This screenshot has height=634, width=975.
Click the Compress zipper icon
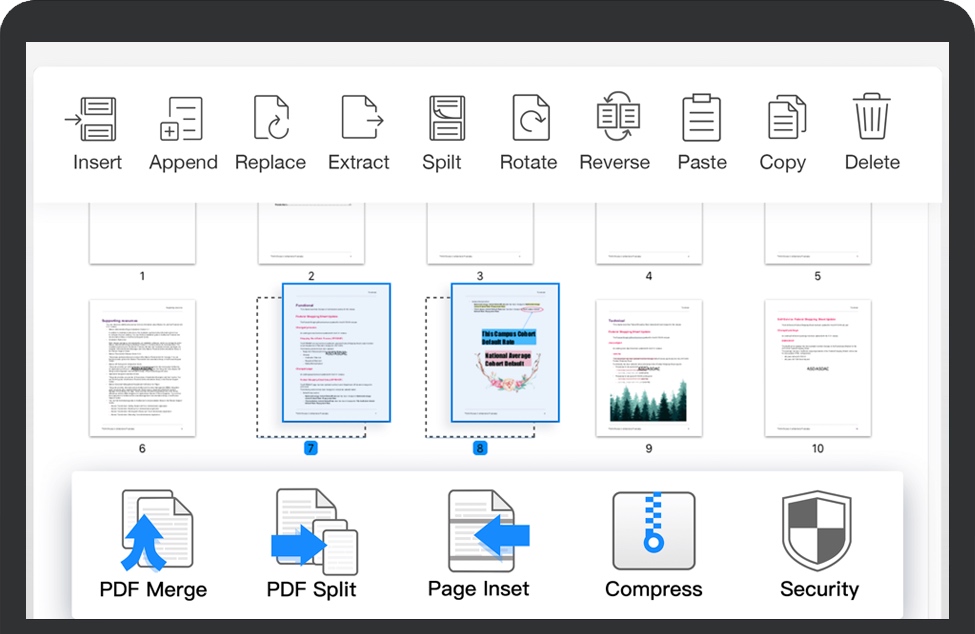652,528
